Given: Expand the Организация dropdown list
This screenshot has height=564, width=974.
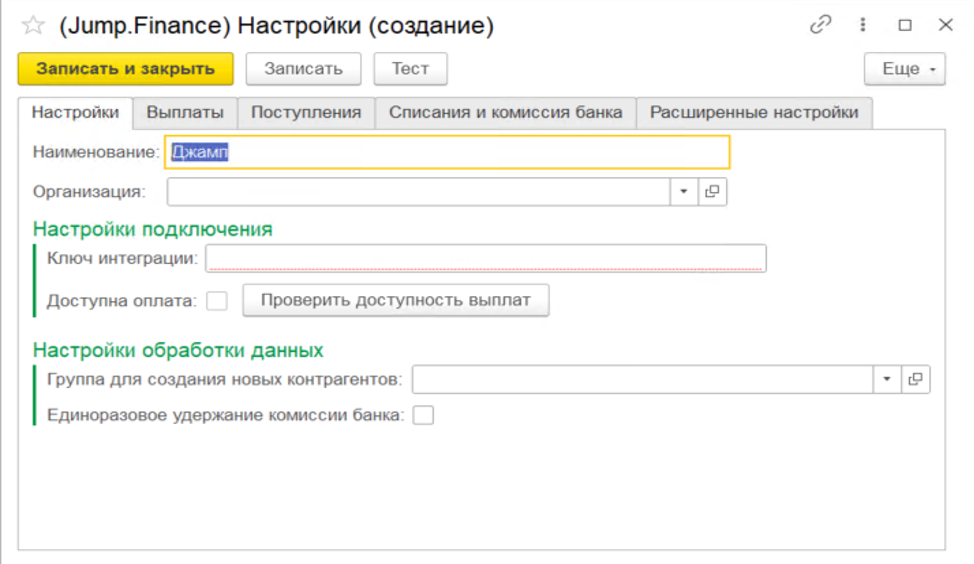Looking at the screenshot, I should (x=684, y=191).
